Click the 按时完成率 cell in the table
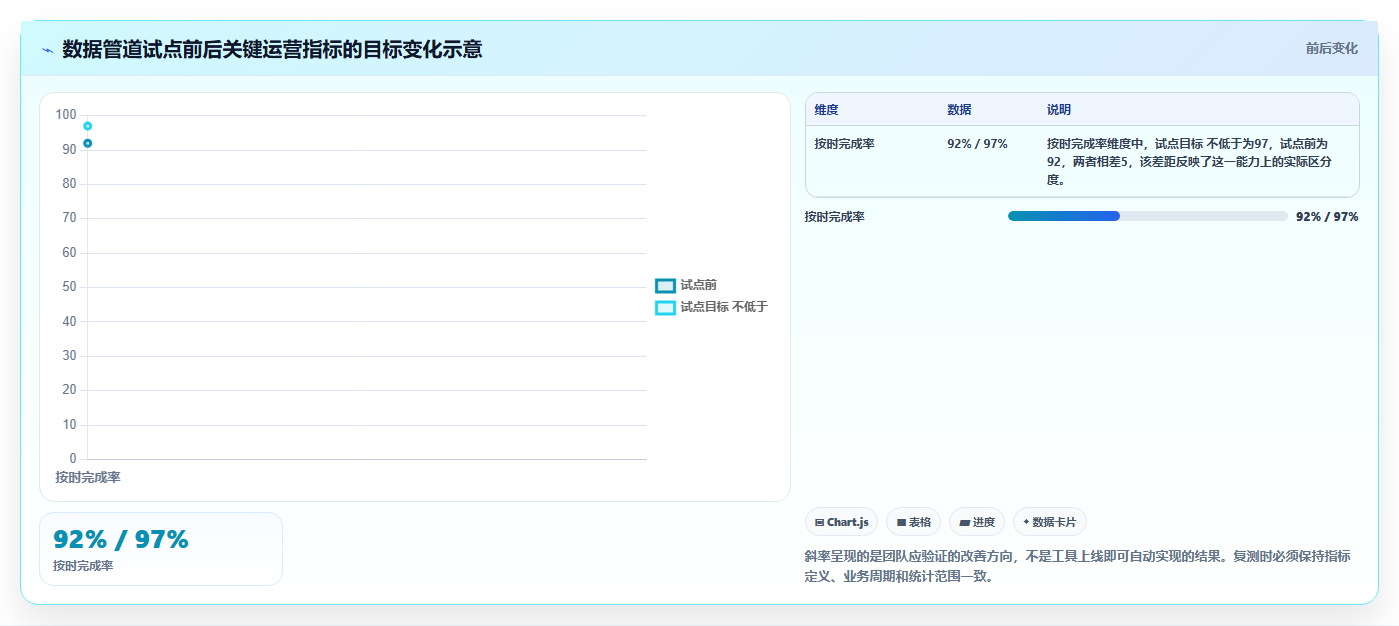Screen dimensions: 1399x626 844,144
